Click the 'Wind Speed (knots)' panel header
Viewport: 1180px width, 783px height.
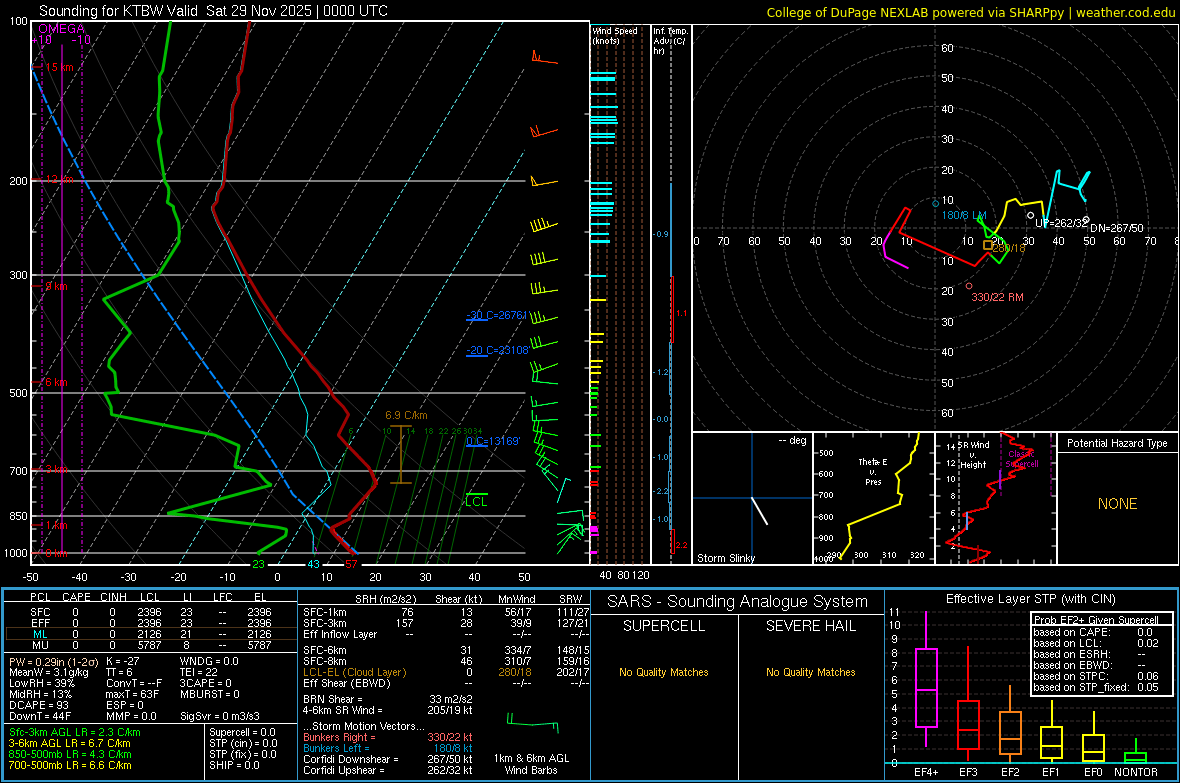click(x=615, y=35)
